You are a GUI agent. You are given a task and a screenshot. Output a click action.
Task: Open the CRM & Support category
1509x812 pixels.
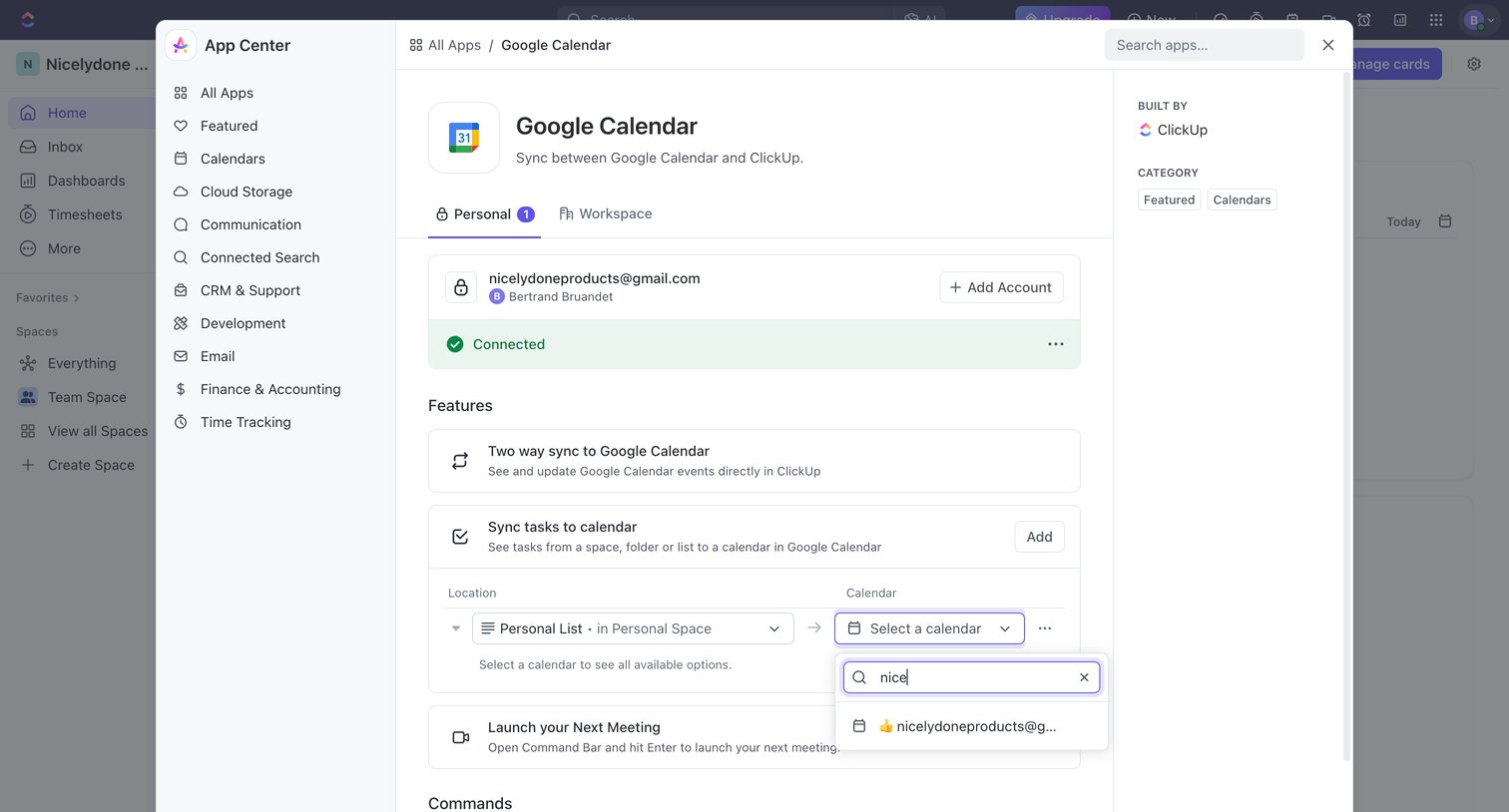[250, 290]
